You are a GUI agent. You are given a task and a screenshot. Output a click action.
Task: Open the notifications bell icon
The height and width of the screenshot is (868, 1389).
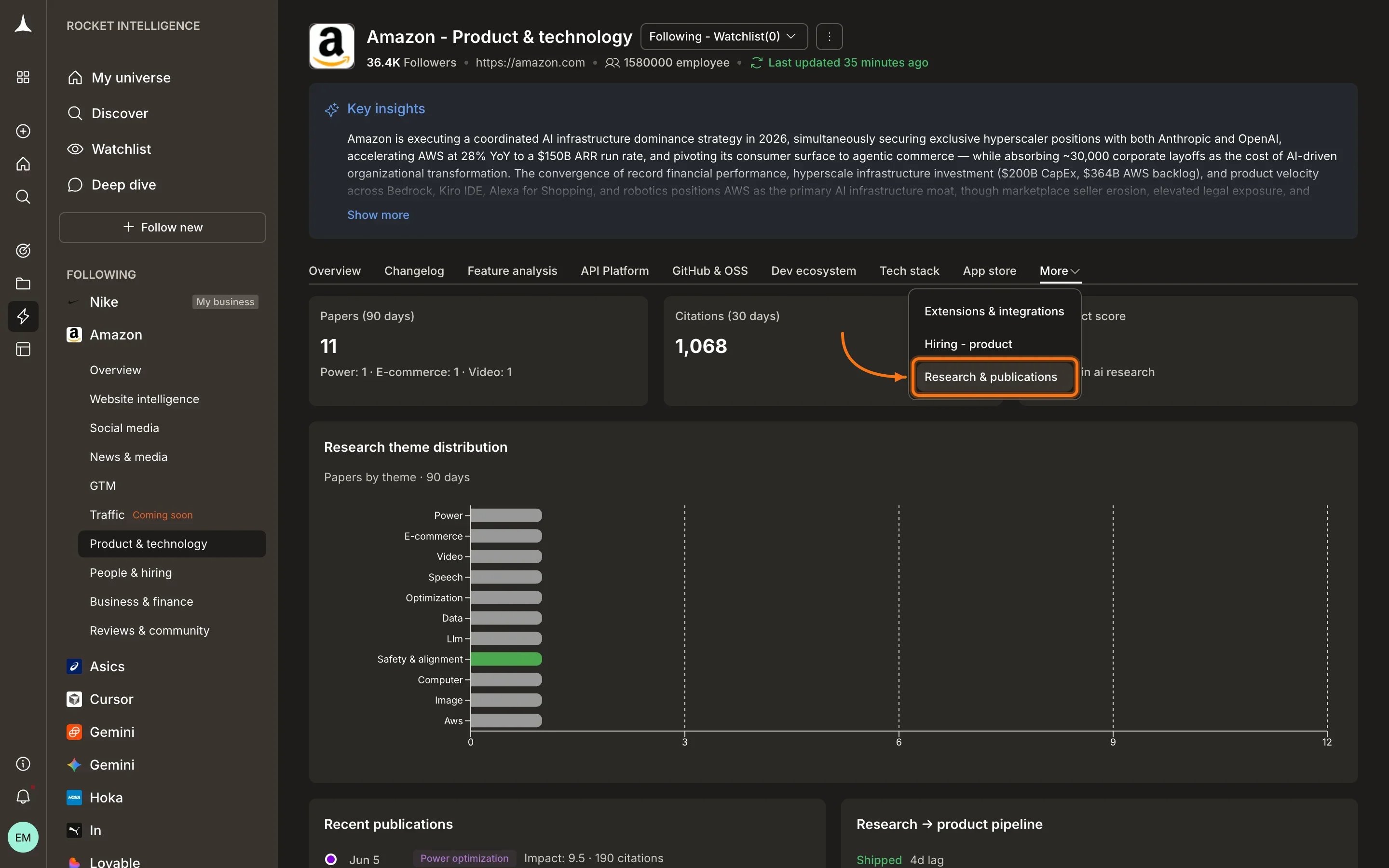[23, 797]
